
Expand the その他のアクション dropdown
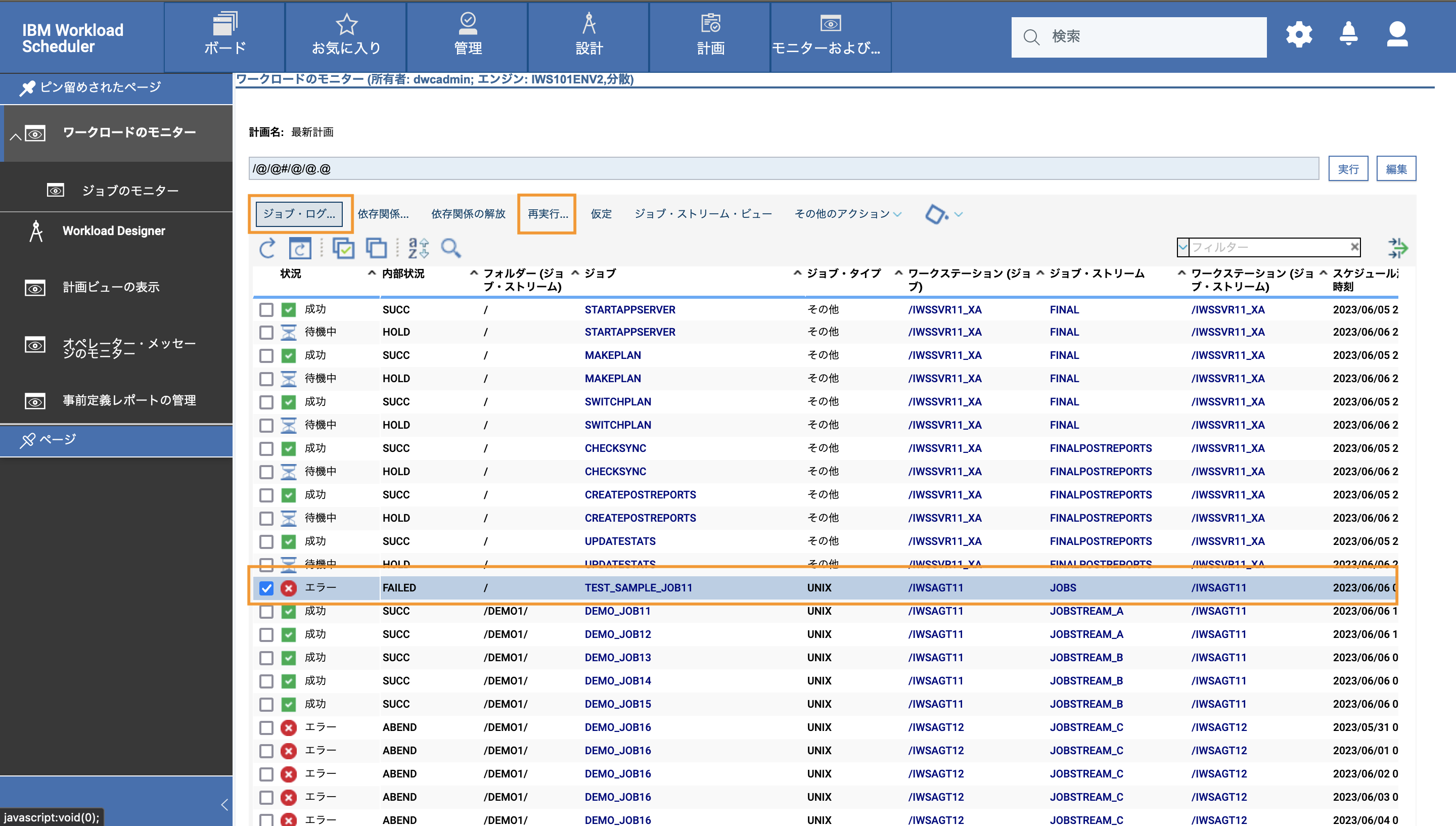pos(846,214)
